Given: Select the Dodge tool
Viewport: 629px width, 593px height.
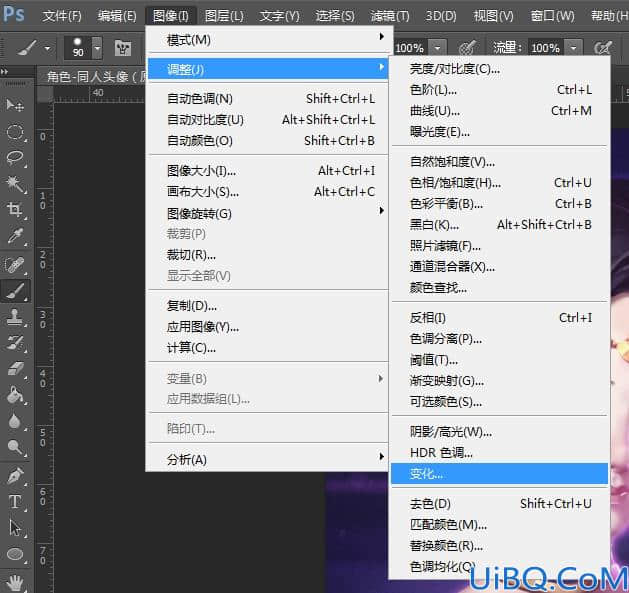Looking at the screenshot, I should click(15, 447).
